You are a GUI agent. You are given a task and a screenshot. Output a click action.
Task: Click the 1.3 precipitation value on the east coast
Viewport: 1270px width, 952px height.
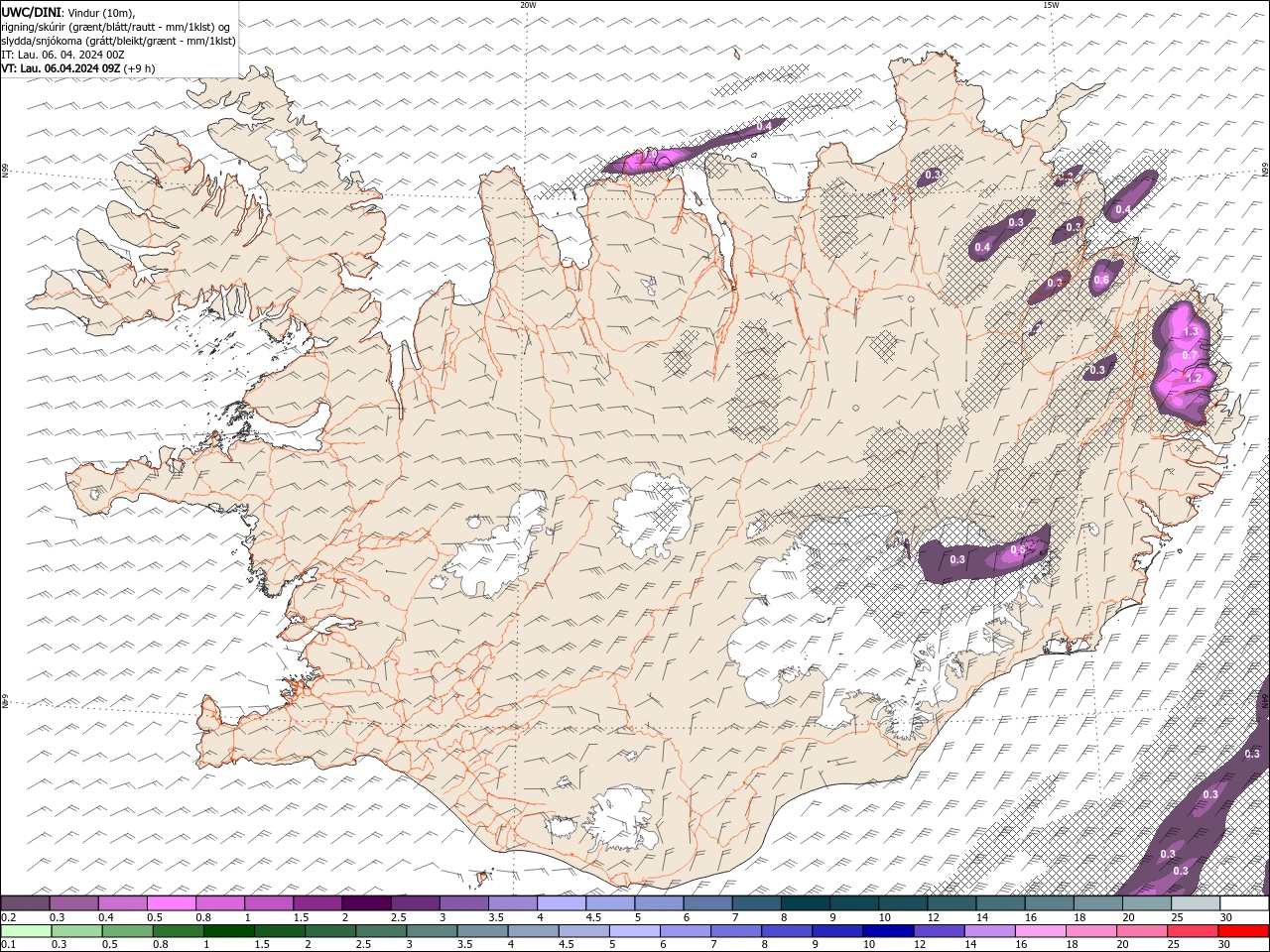coord(1192,331)
